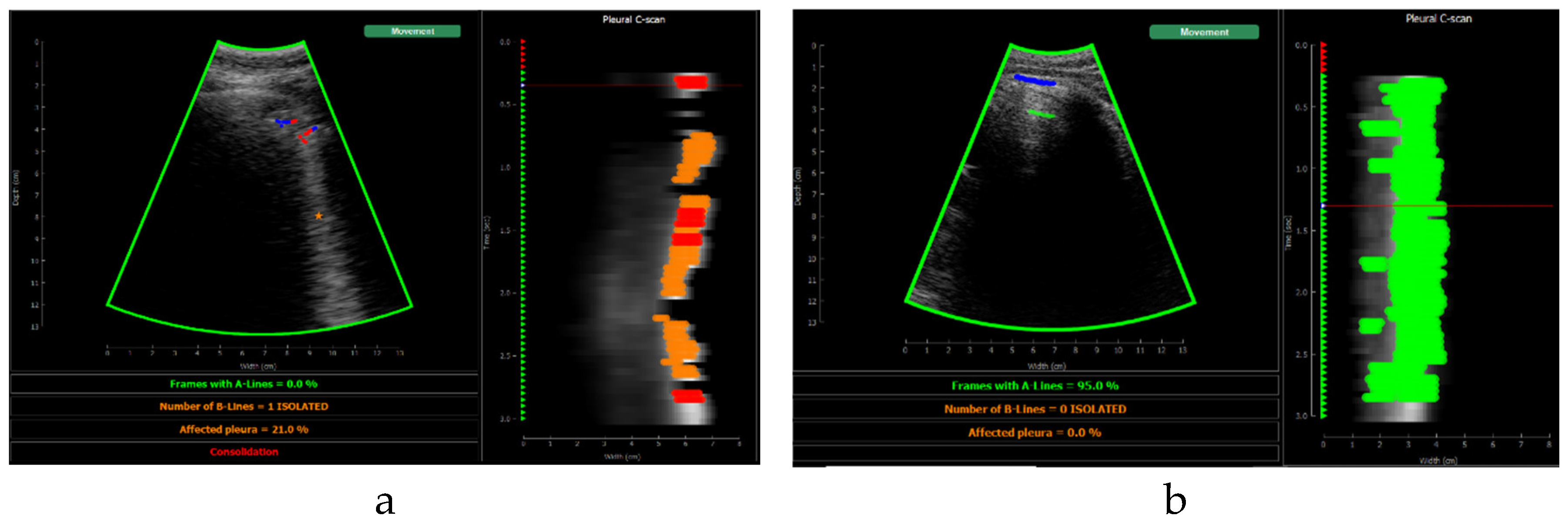The image size is (1568, 522).
Task: Click the red Consolidation status label
Action: (x=244, y=452)
